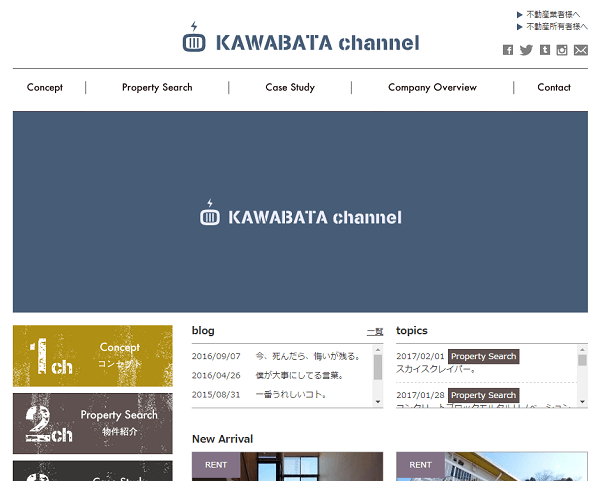Image resolution: width=600 pixels, height=481 pixels.
Task: Click the topics section heading
Action: (412, 331)
